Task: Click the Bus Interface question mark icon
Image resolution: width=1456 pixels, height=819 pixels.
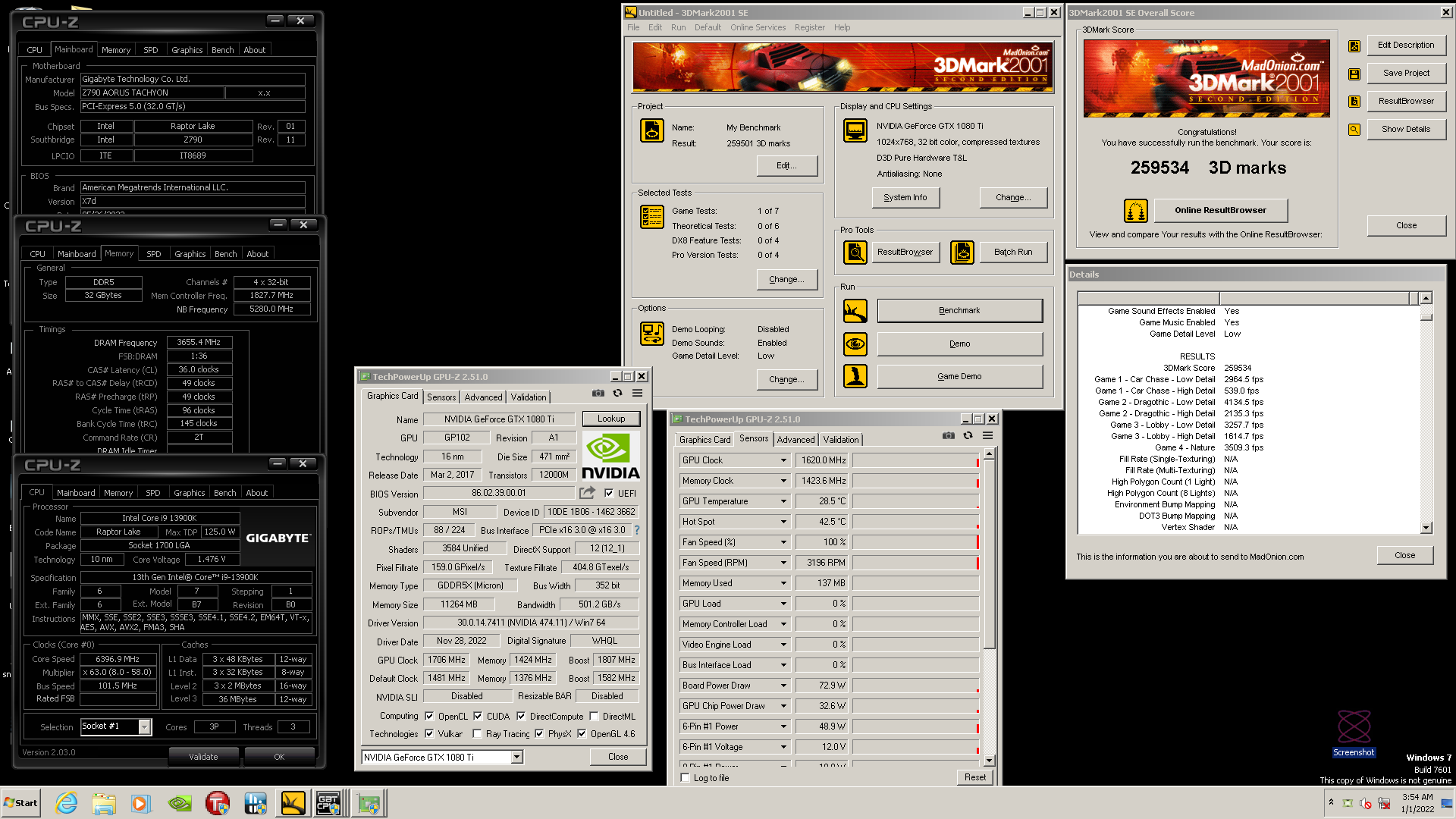Action: 637,530
